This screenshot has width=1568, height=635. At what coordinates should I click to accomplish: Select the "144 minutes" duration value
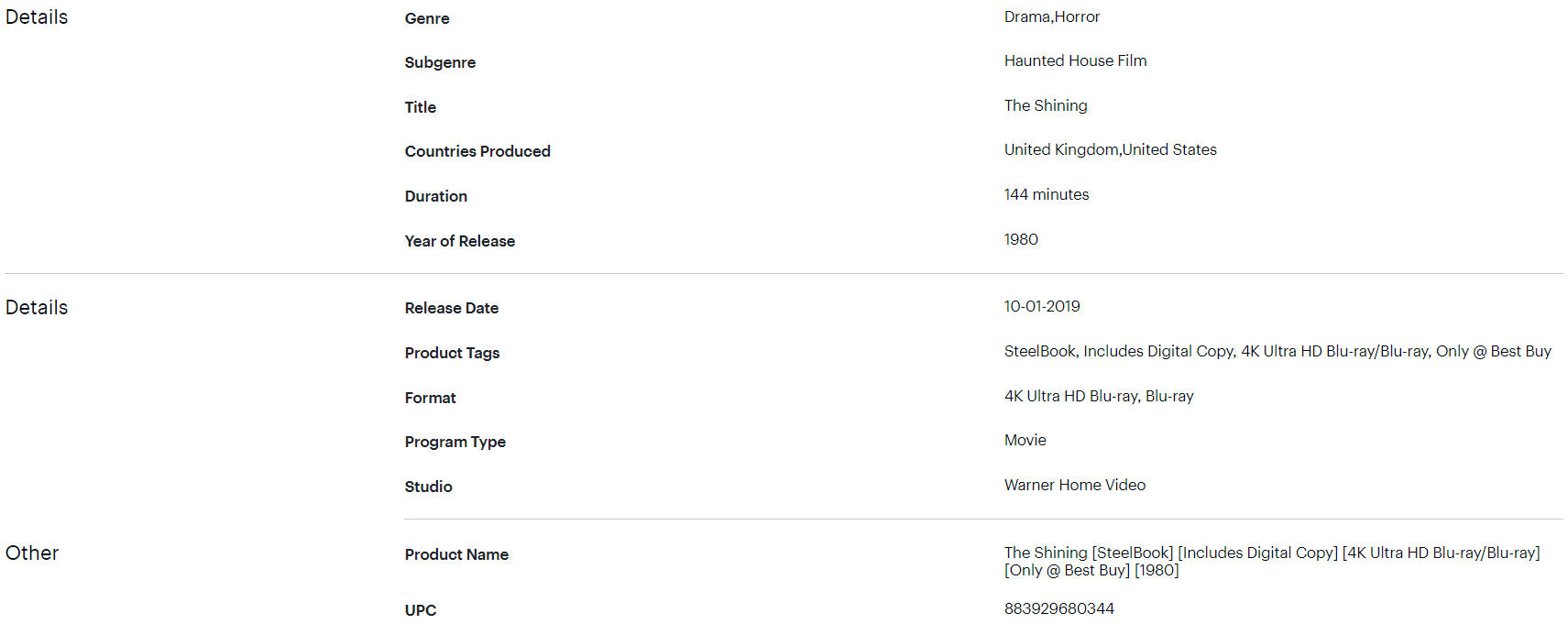[x=1046, y=194]
